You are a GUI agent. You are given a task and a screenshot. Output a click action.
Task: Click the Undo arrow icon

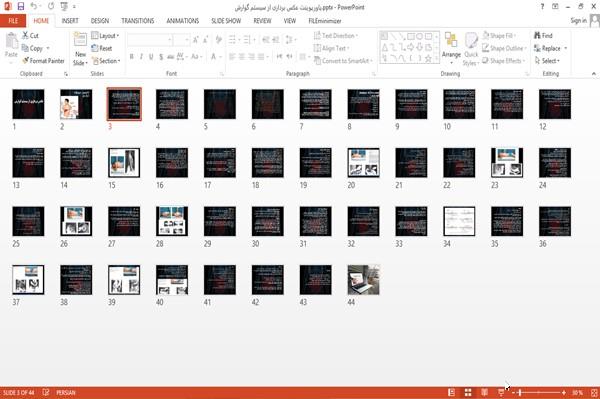tap(34, 6)
